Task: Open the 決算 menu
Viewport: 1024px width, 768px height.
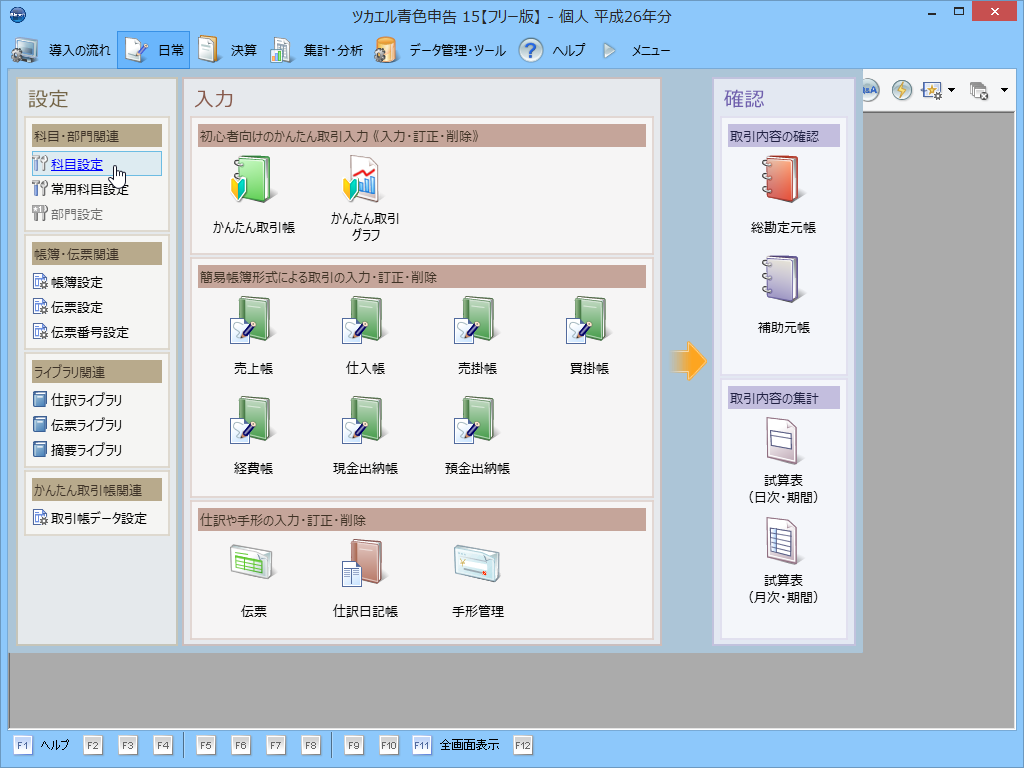Action: click(227, 50)
